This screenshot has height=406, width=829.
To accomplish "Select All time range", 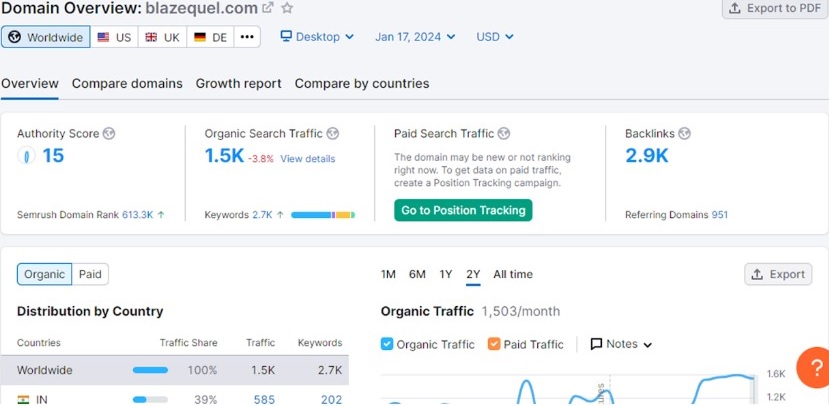I will click(x=513, y=274).
